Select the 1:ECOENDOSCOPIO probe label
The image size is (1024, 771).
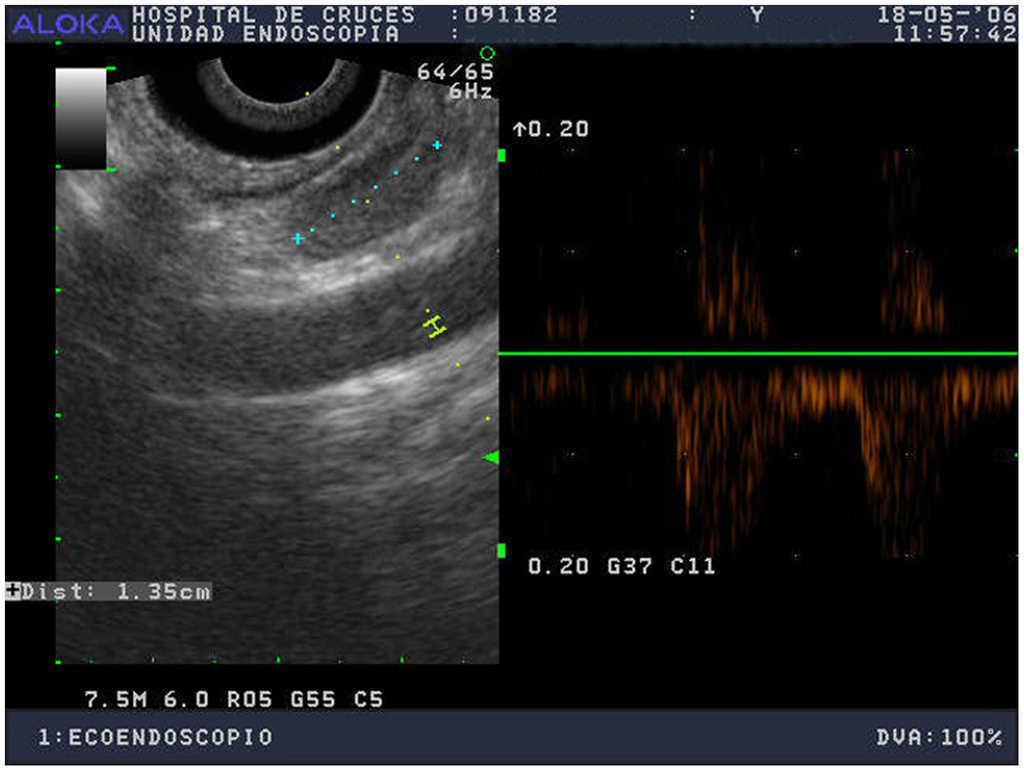(x=155, y=737)
